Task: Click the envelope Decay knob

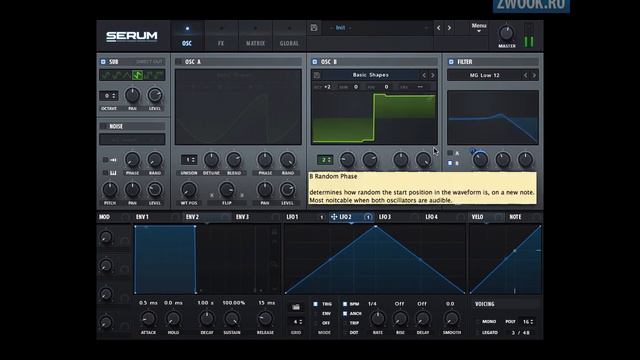Action: pos(207,319)
